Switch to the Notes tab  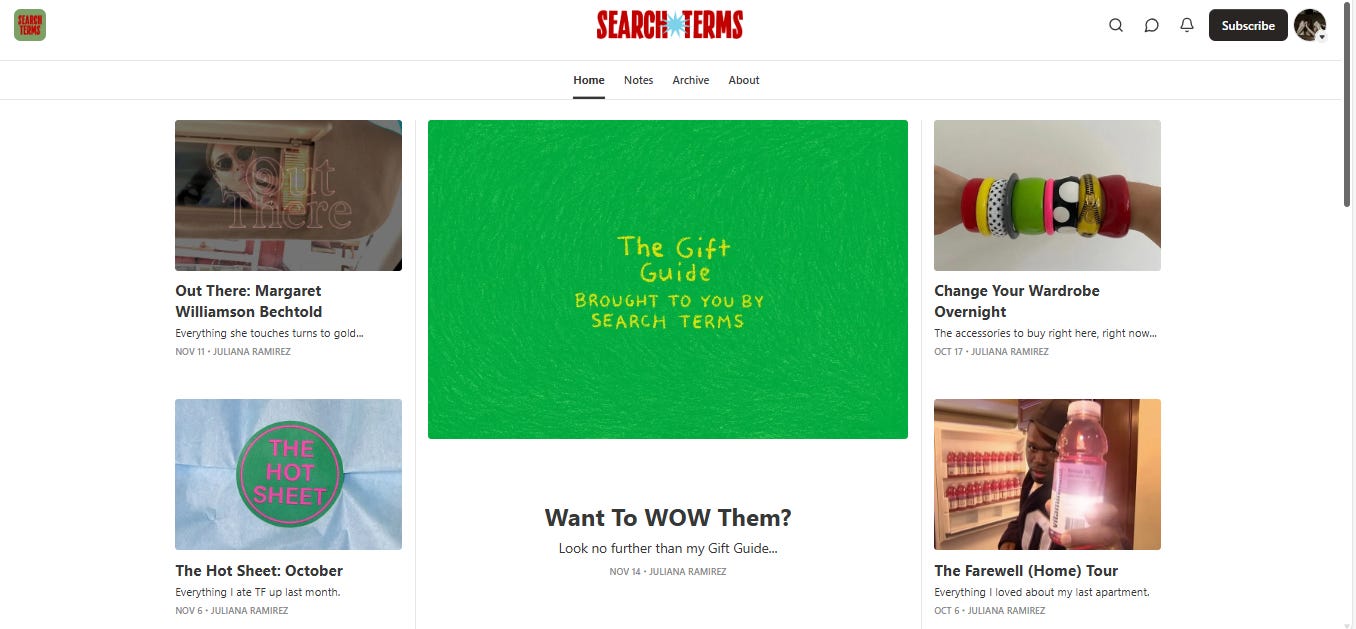tap(638, 80)
